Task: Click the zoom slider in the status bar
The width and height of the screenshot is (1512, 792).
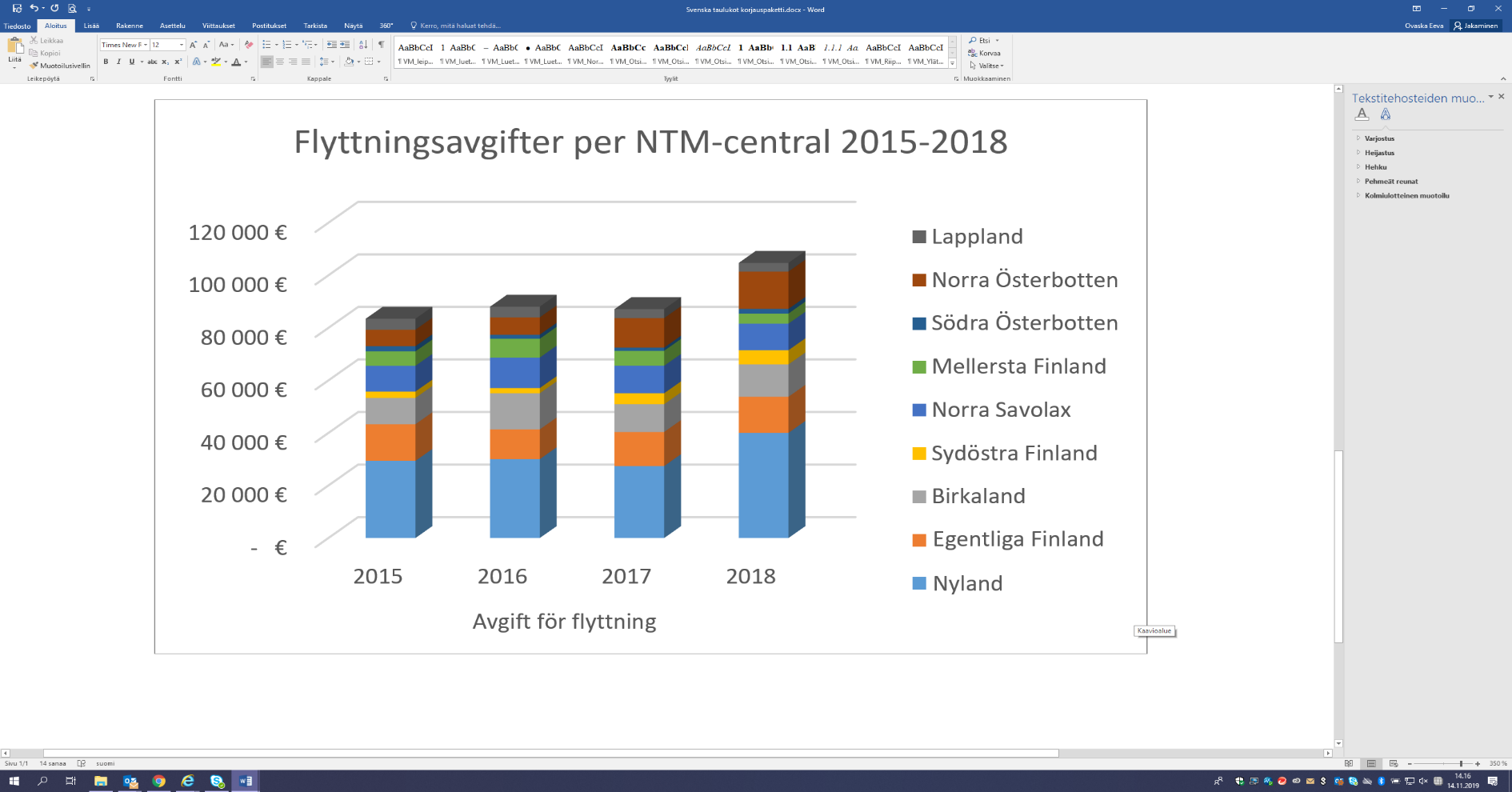Action: click(x=1461, y=764)
